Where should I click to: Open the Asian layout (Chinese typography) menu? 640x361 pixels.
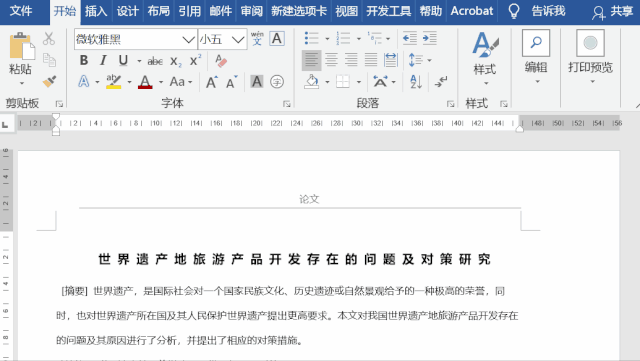[384, 82]
